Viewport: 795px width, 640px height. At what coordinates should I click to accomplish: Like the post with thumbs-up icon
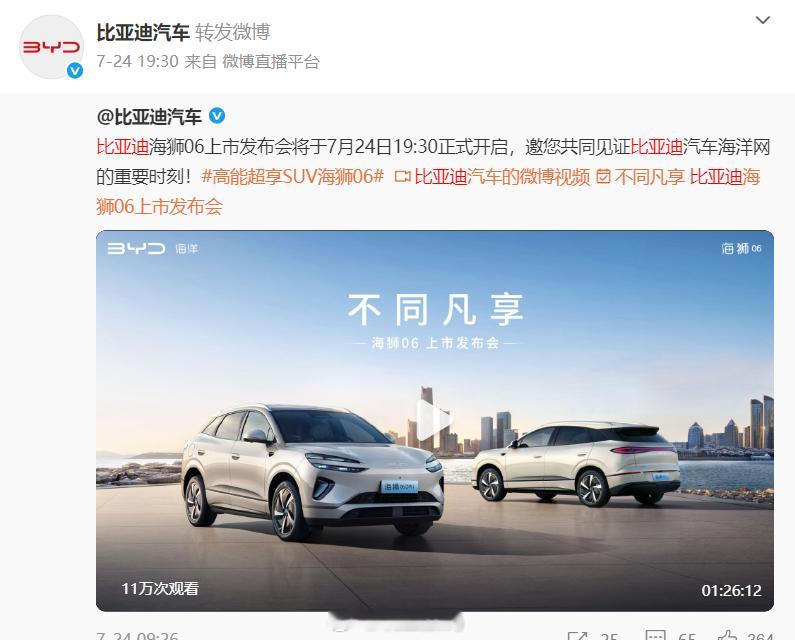click(x=727, y=636)
